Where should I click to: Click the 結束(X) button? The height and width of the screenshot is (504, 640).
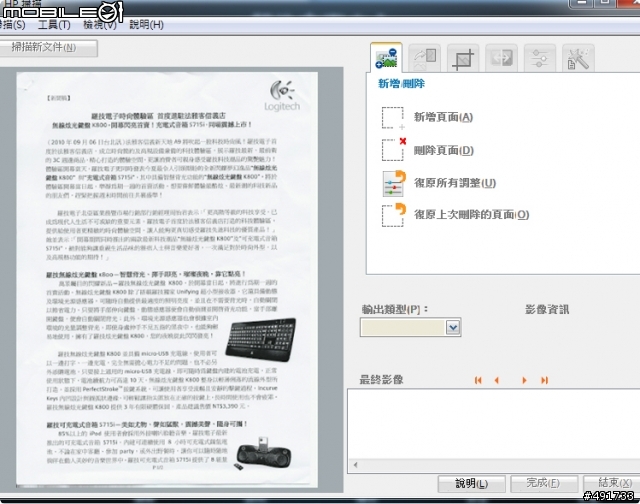click(611, 484)
